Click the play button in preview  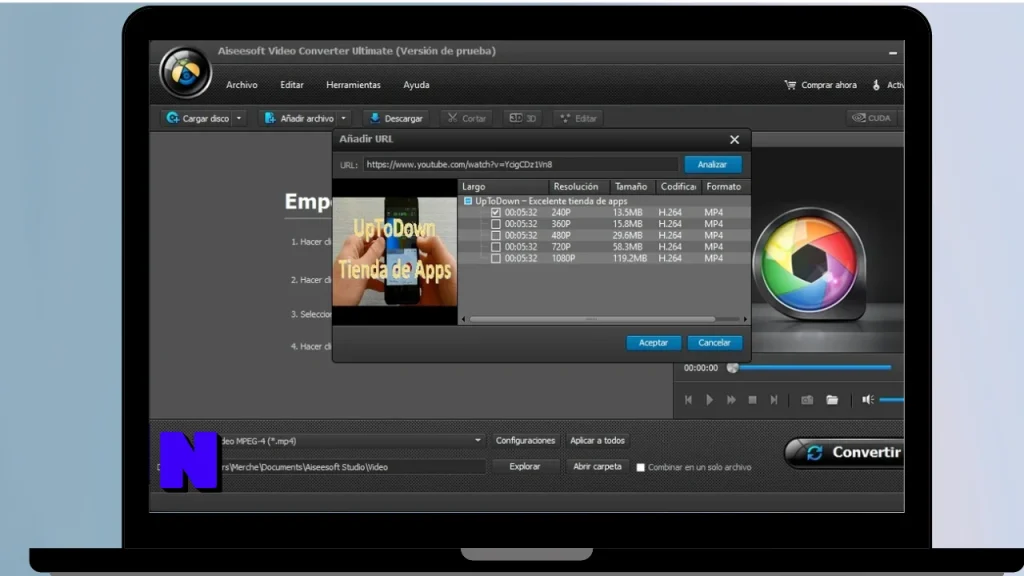pyautogui.click(x=709, y=400)
